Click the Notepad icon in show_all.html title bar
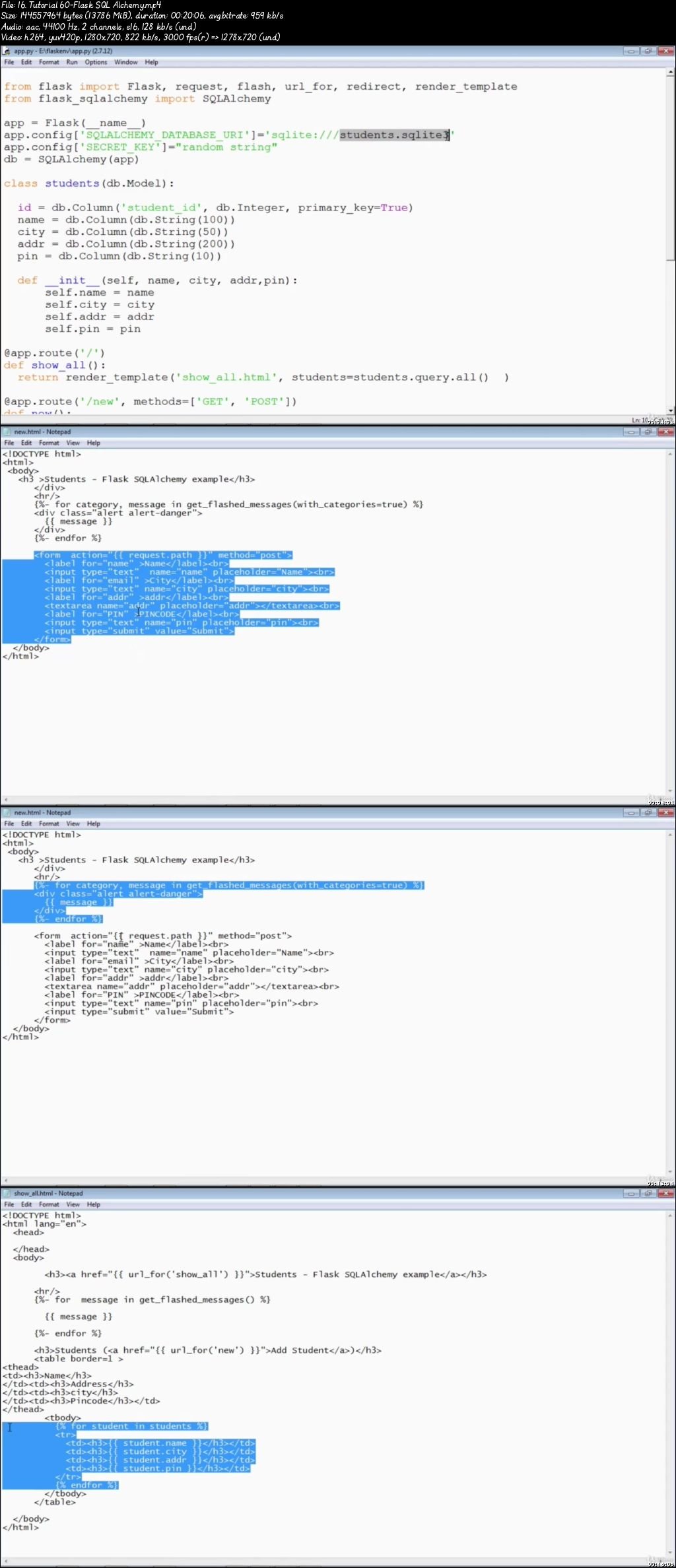 [7, 1193]
